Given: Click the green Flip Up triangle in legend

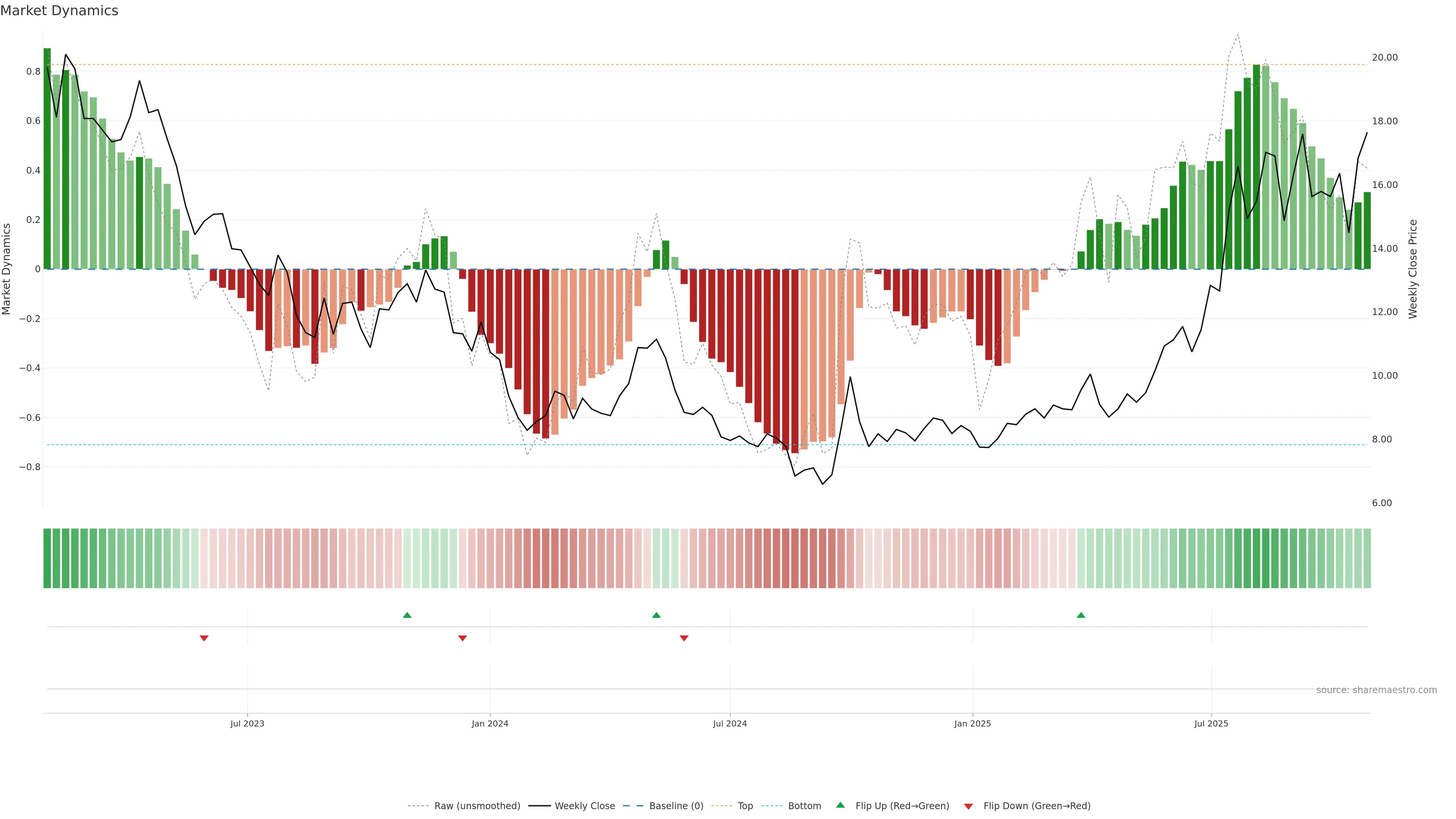Looking at the screenshot, I should [841, 805].
